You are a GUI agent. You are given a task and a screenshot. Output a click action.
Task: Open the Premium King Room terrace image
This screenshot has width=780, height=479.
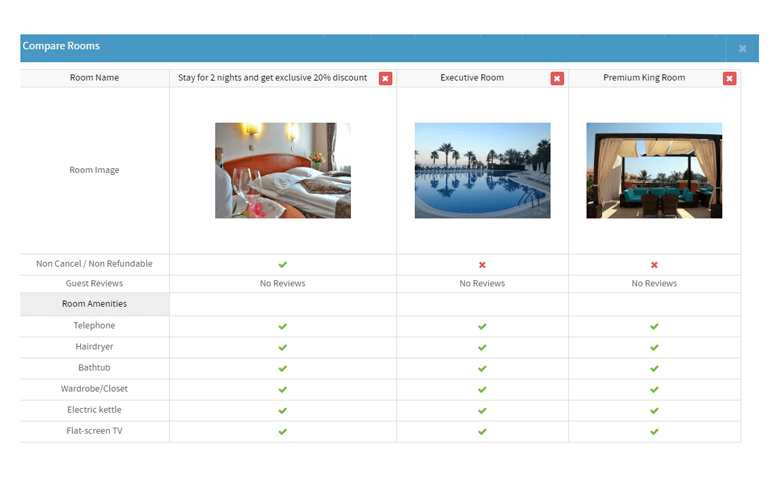654,170
